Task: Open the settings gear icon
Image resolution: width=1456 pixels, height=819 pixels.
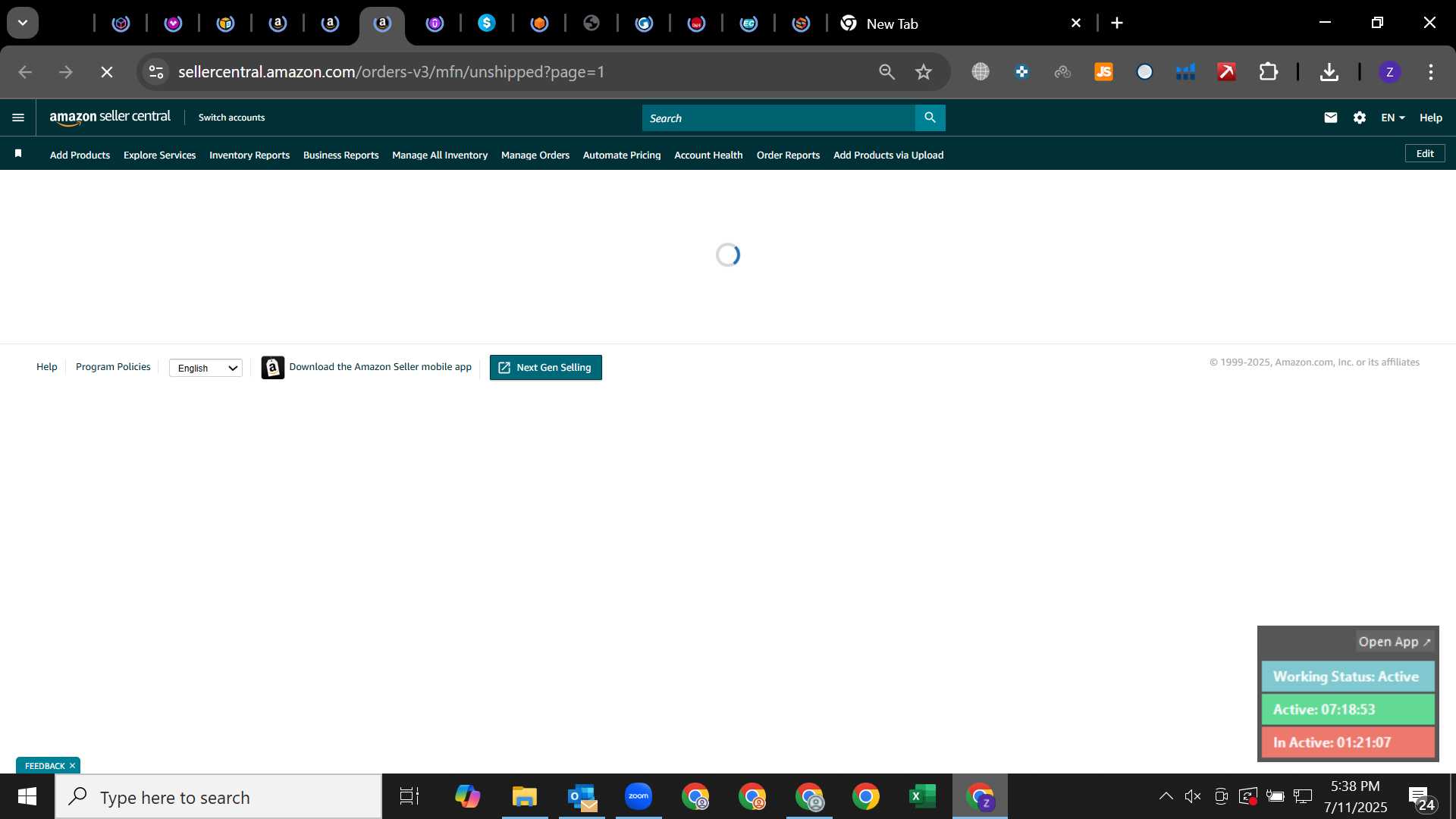Action: pyautogui.click(x=1360, y=118)
